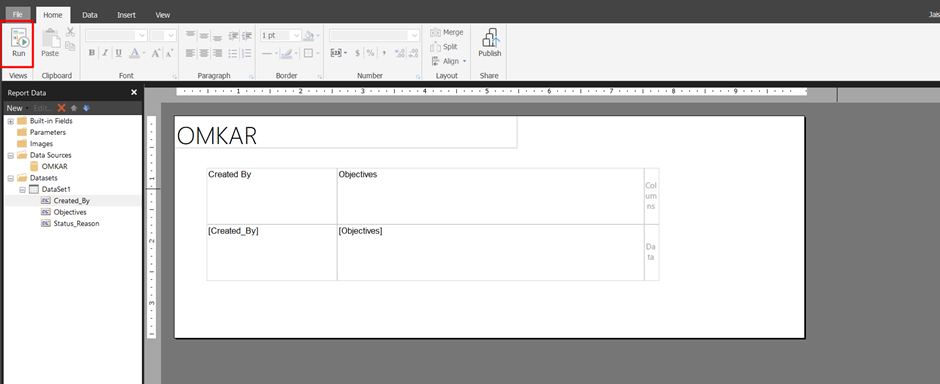Open the Data ribbon tab
This screenshot has height=384, width=940.
90,15
